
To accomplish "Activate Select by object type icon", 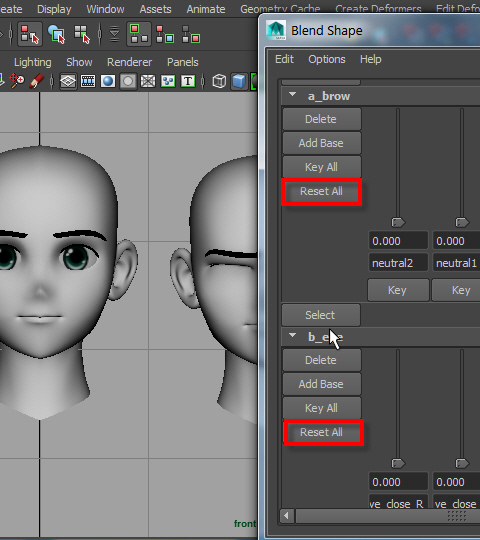I will pyautogui.click(x=56, y=34).
